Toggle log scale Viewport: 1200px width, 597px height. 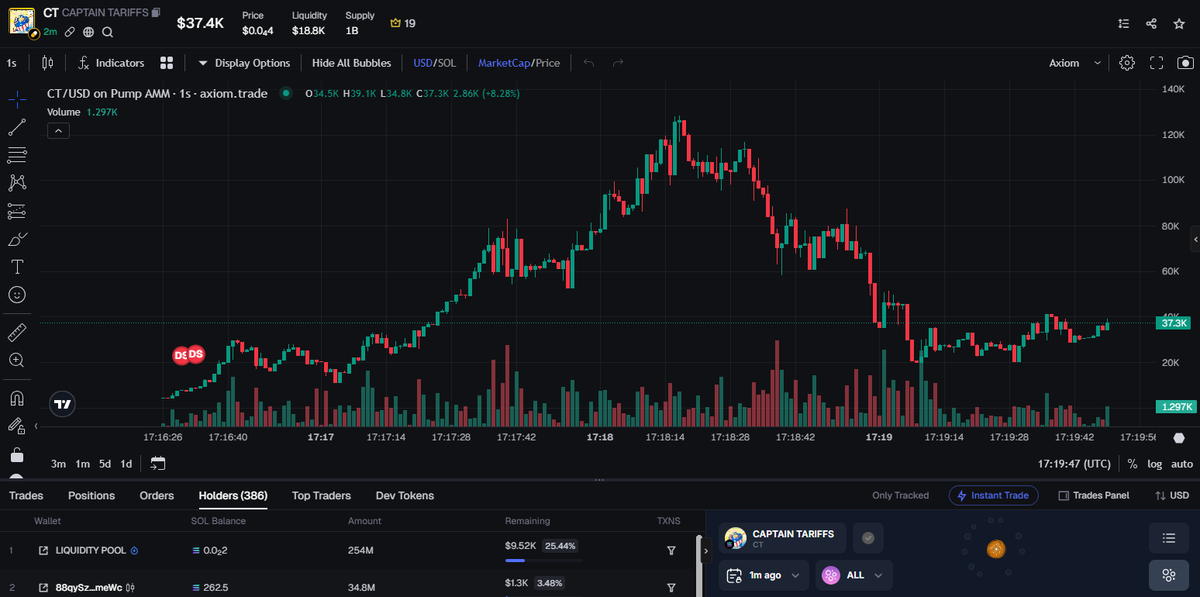point(1154,464)
